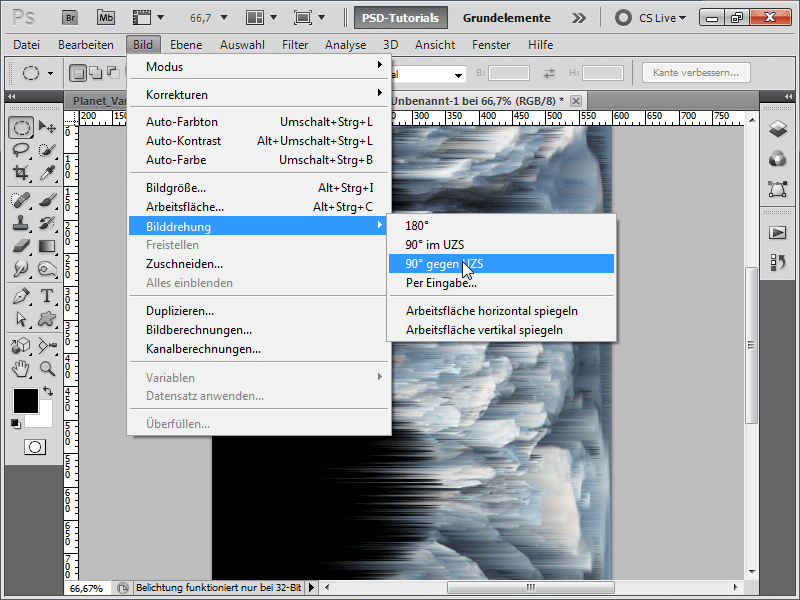Rotate image 90° gegen UZS
Viewport: 800px width, 600px height.
click(502, 264)
